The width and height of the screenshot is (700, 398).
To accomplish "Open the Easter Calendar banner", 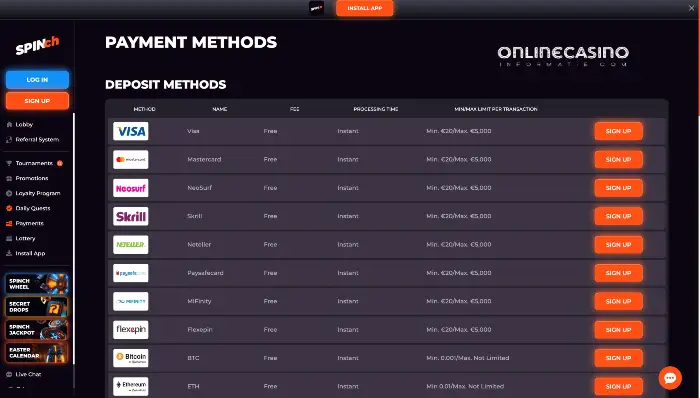I will [x=37, y=353].
